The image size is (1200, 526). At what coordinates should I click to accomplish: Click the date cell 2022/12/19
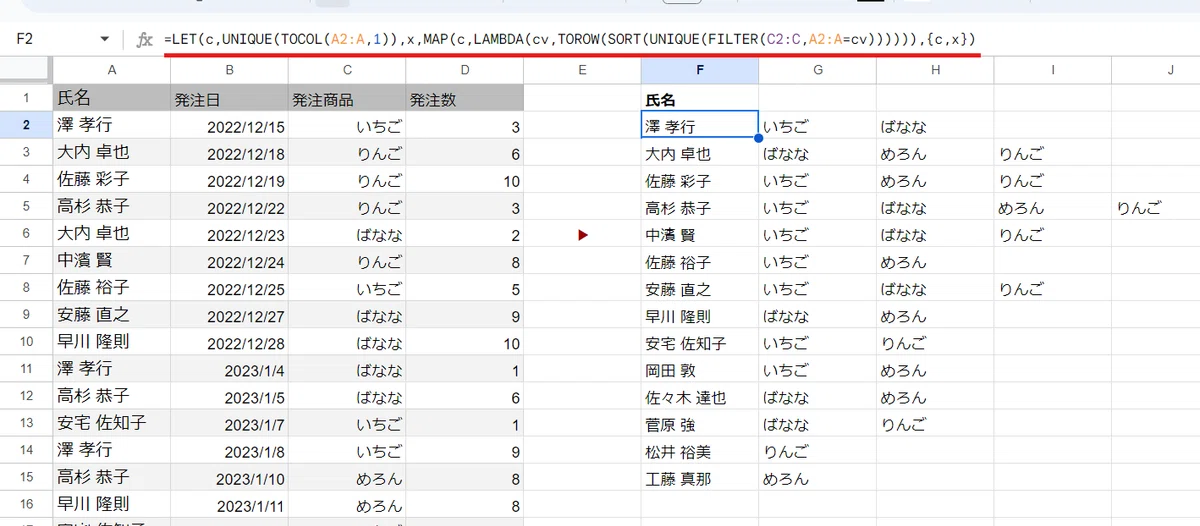click(229, 179)
